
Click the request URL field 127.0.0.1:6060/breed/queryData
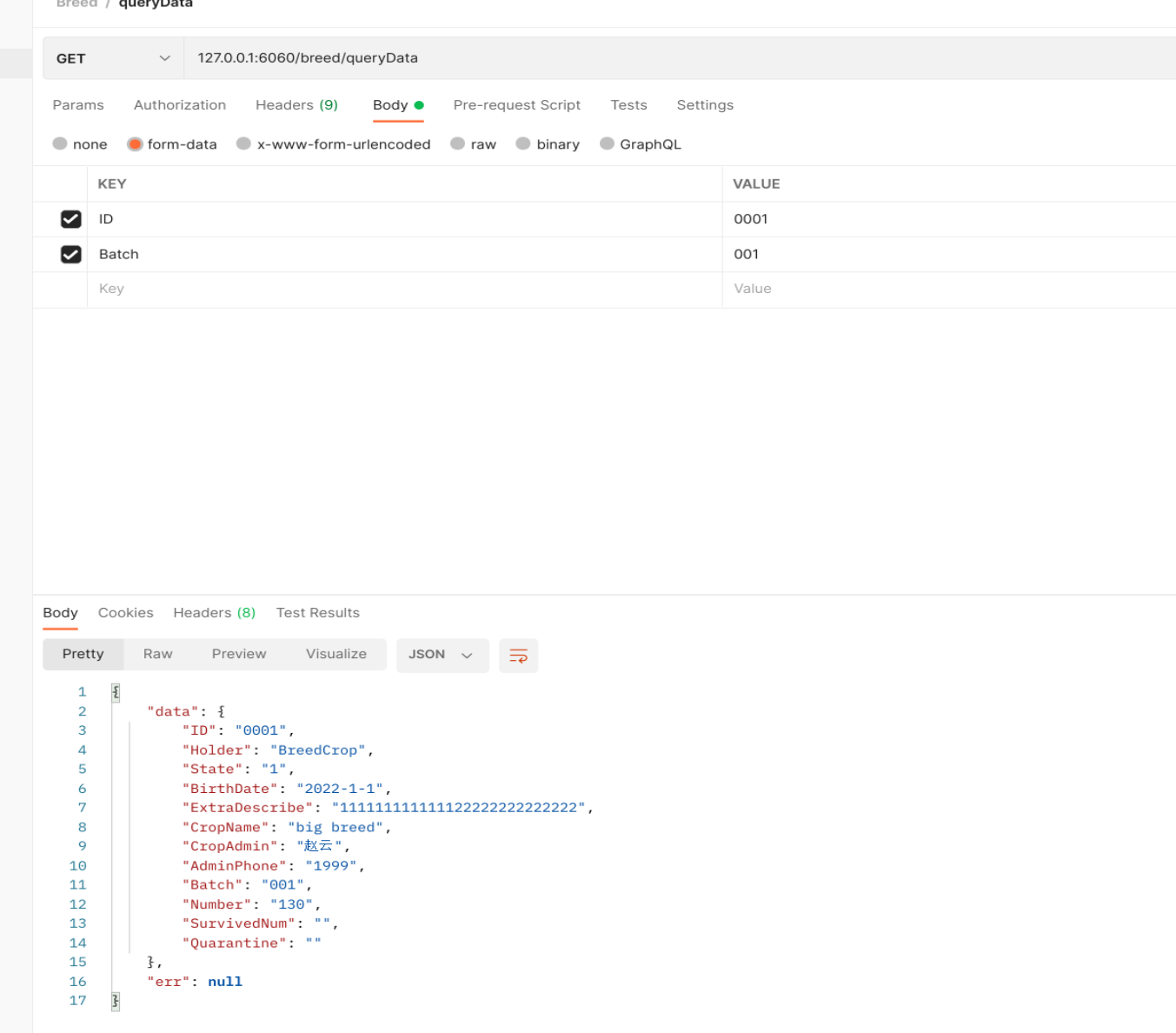click(x=680, y=58)
